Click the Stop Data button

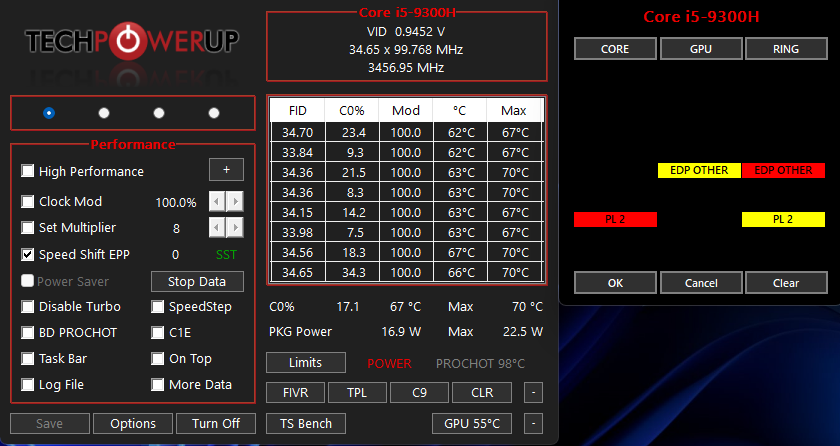[x=197, y=282]
